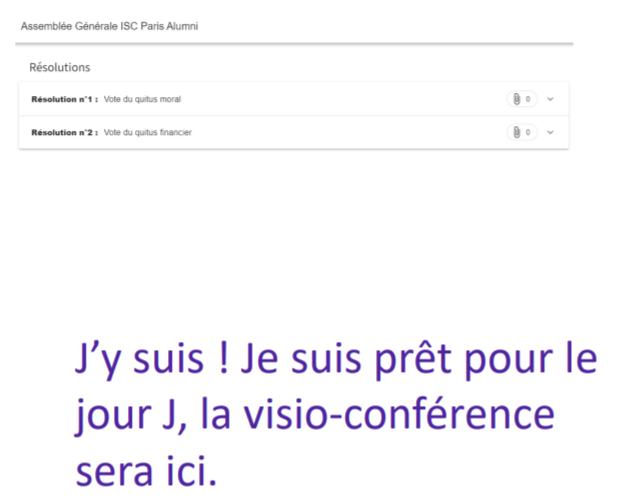Screen dimensions: 641x501
Task: Open the paperclip attachment icon of Résolution n°2
Action: (x=517, y=132)
